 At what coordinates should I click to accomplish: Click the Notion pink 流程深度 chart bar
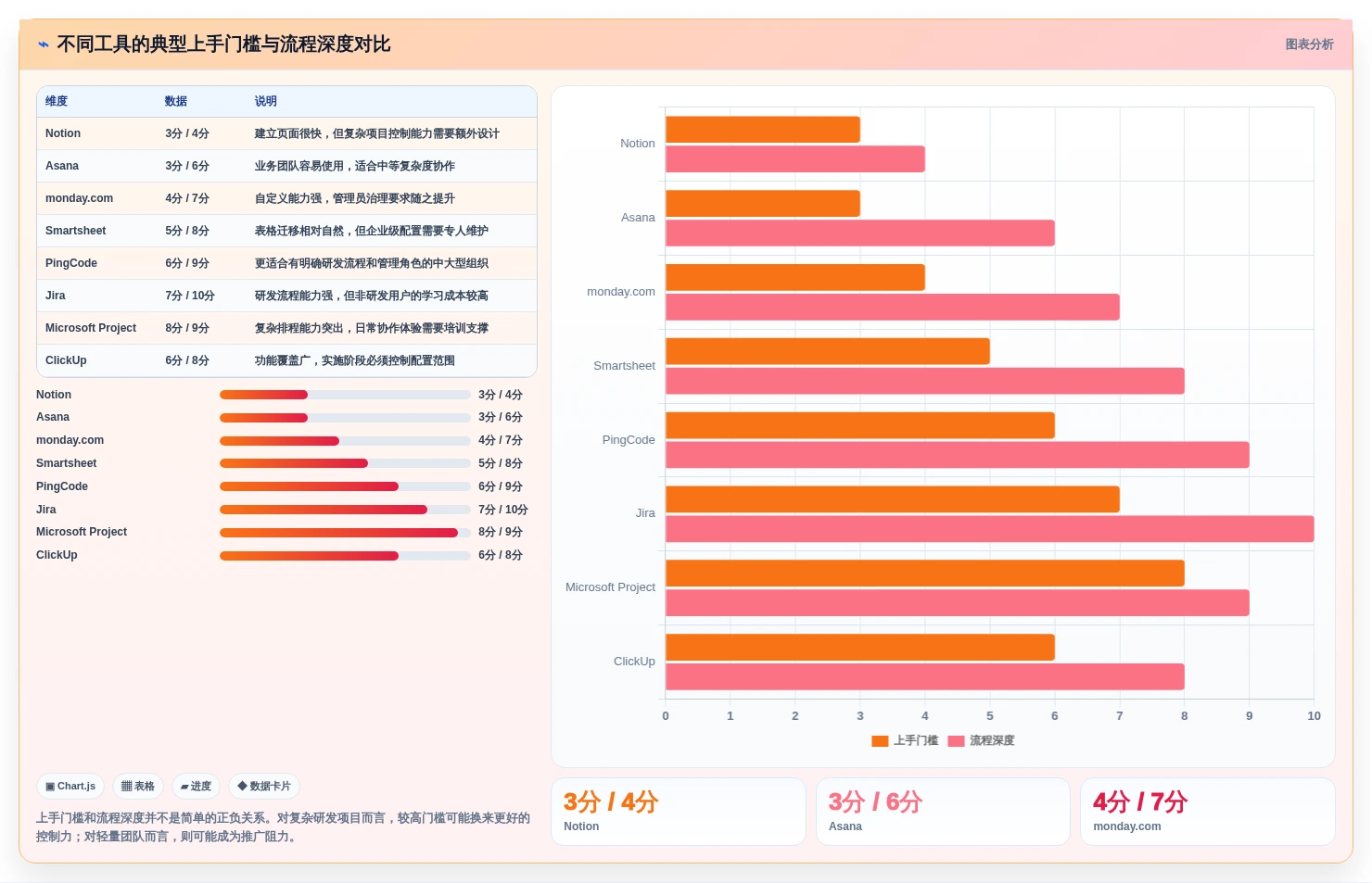795,159
